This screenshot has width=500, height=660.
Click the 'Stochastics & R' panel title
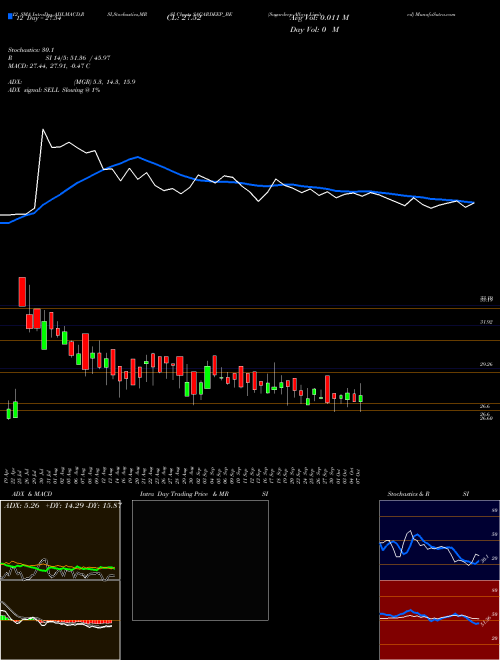(408, 494)
